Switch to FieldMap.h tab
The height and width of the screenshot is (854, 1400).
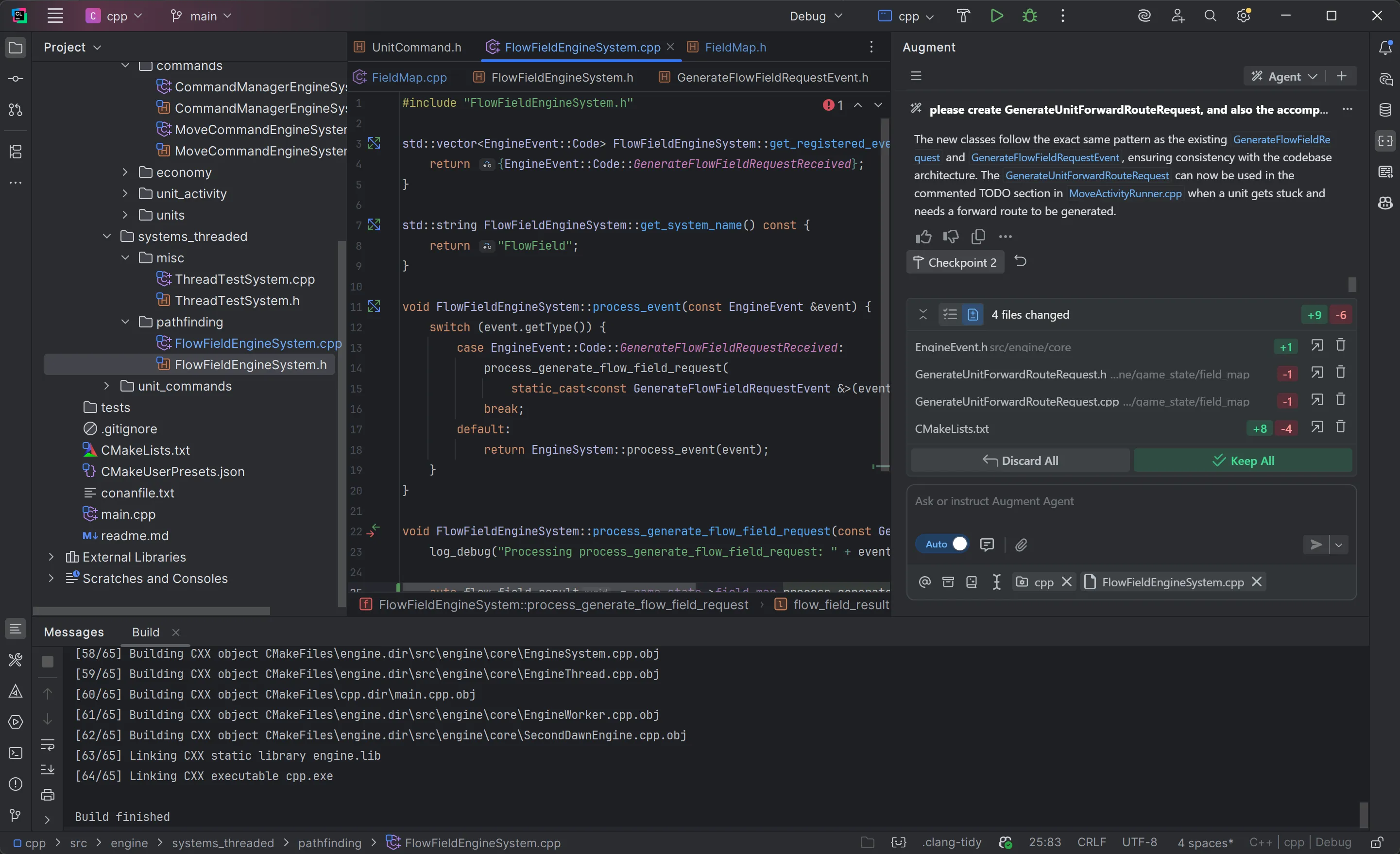(727, 47)
